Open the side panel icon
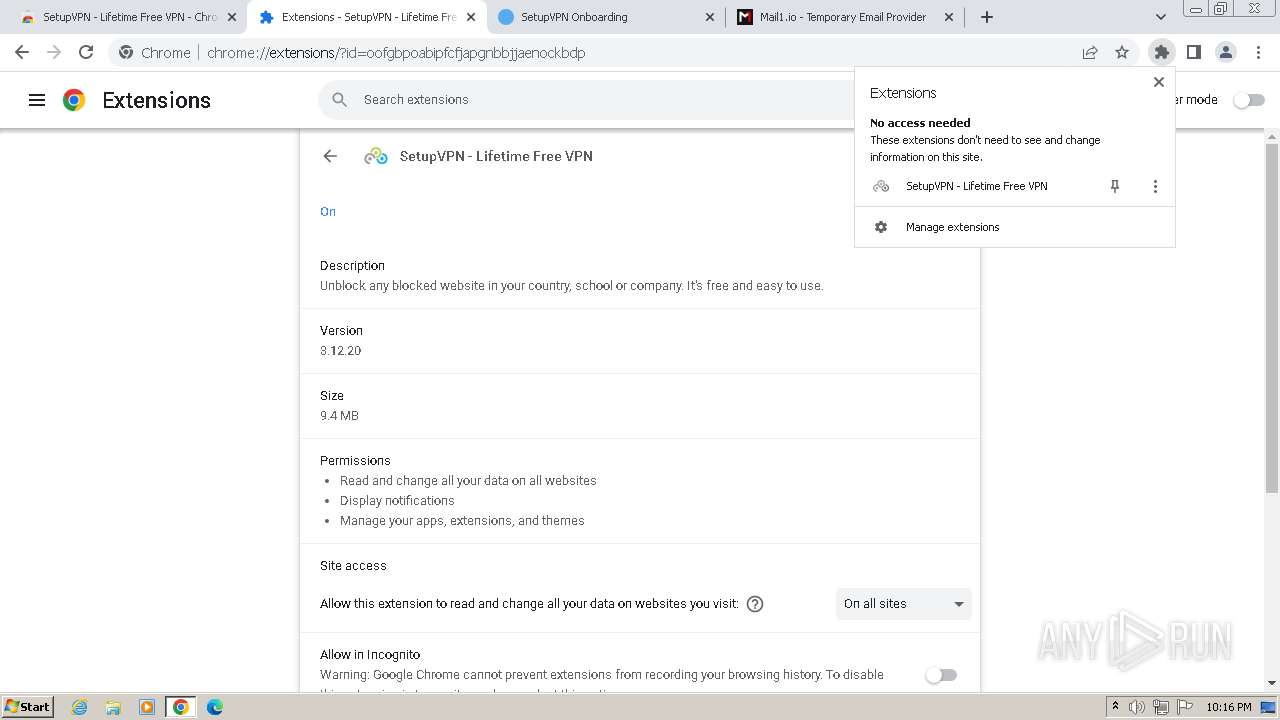Viewport: 1280px width, 720px height. pyautogui.click(x=1194, y=52)
